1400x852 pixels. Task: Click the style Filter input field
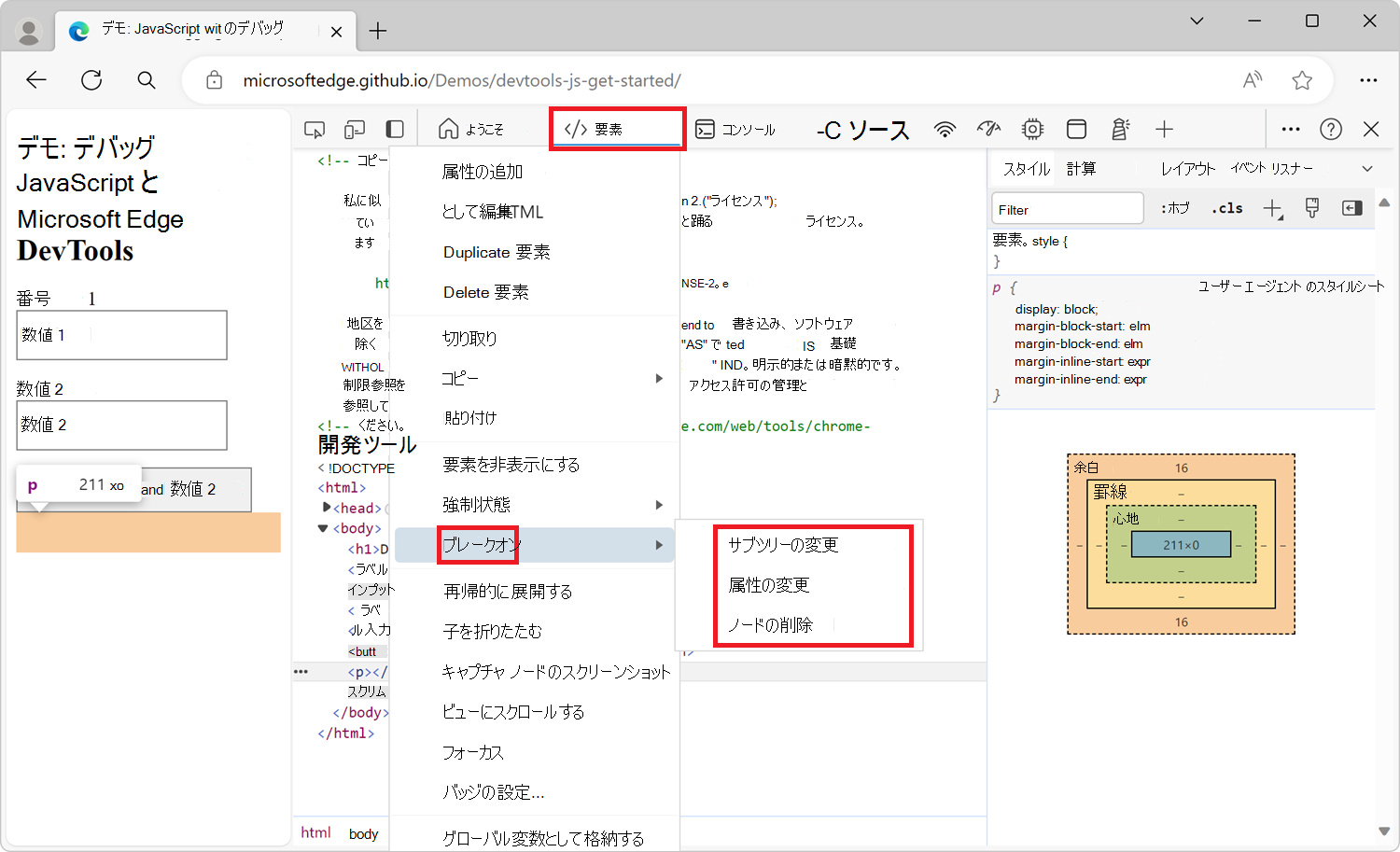(1067, 208)
